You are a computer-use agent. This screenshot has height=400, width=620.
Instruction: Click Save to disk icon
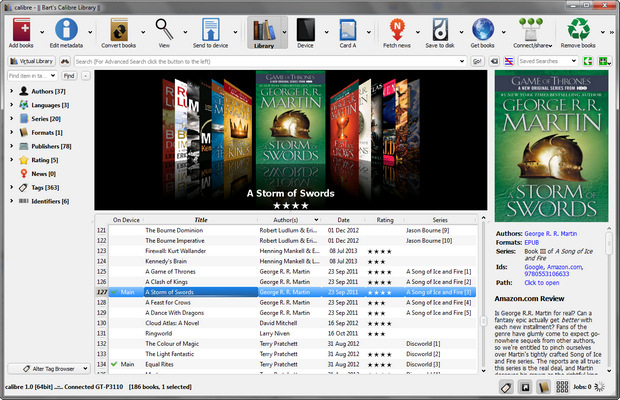440,30
